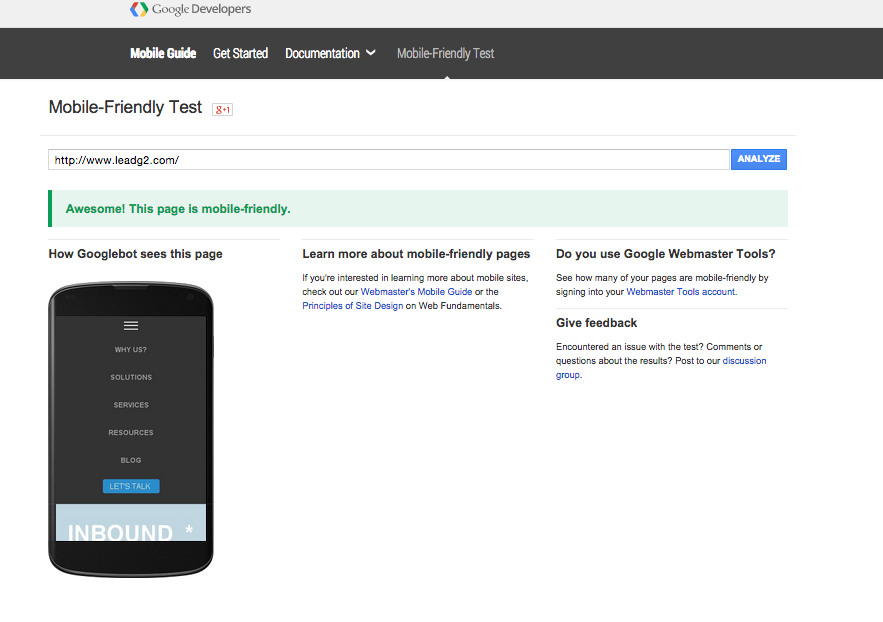Click the 'Mobile-Friendly Test' page heading
Viewport: 883px width, 622px height.
tap(125, 107)
